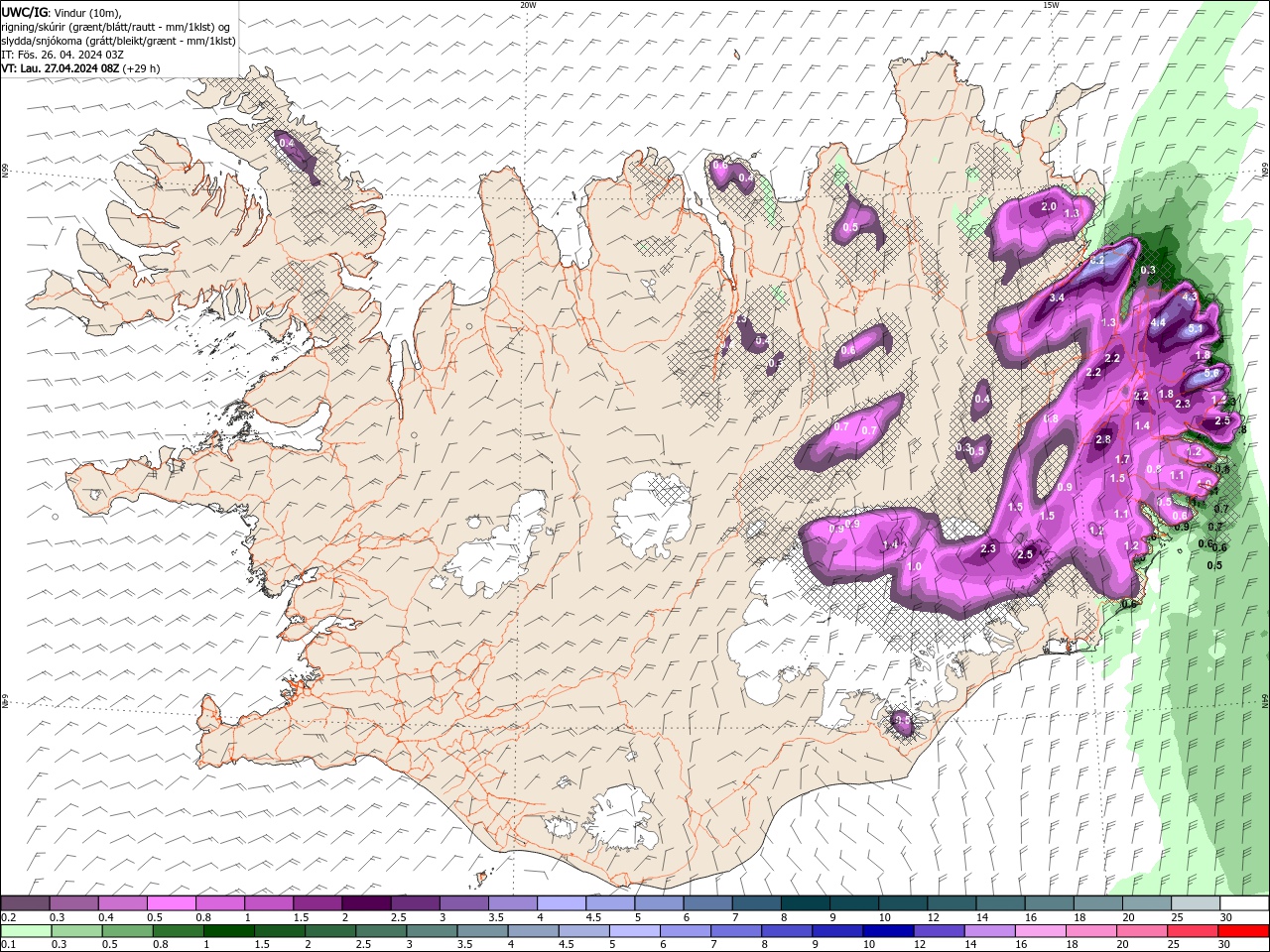Screen dimensions: 1270x952
Task: Pick the darkest purple snow swatch labeled 2
Action: pos(366,902)
